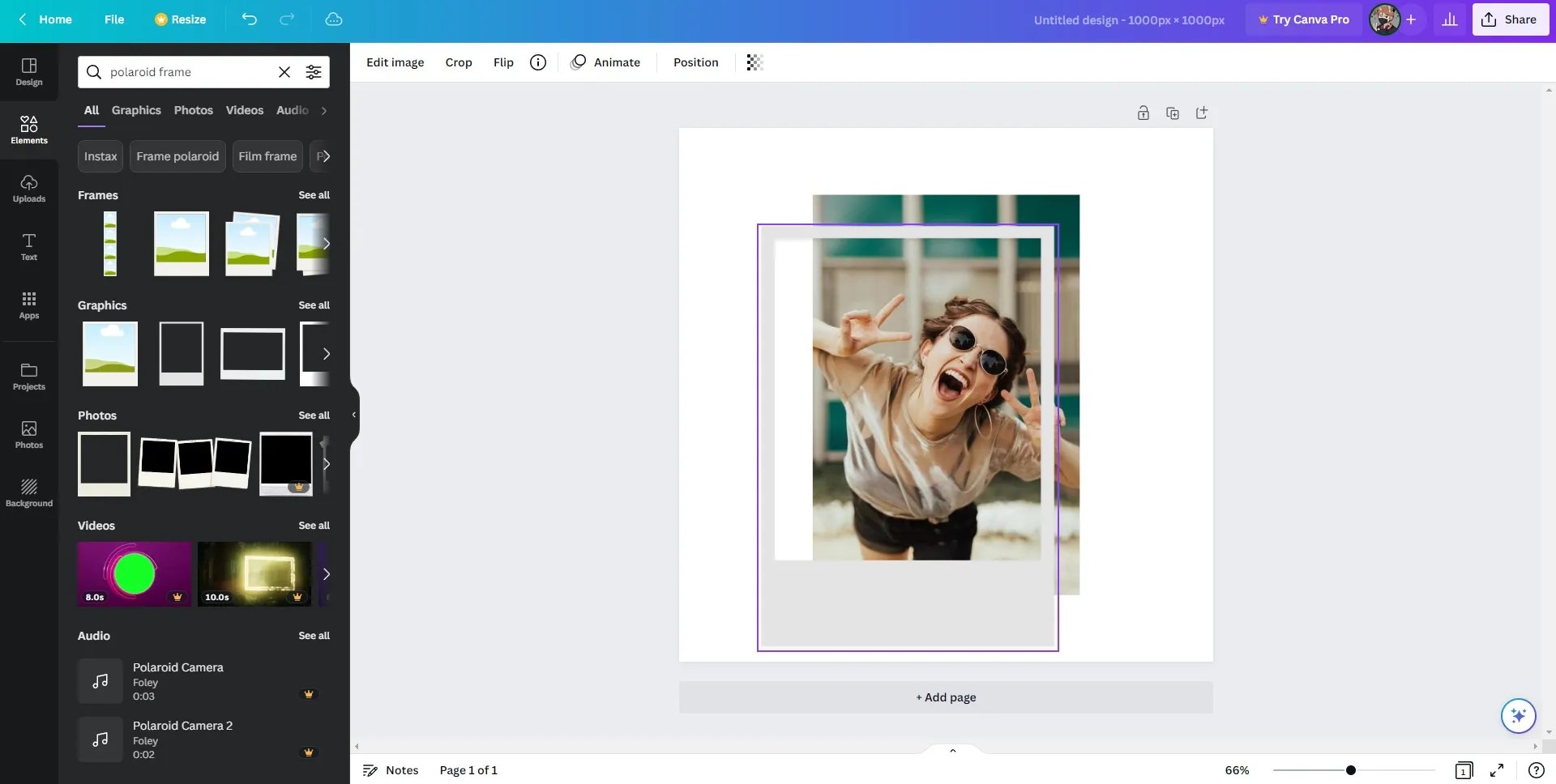The image size is (1556, 784).
Task: Click See all next to Frames
Action: pyautogui.click(x=314, y=194)
